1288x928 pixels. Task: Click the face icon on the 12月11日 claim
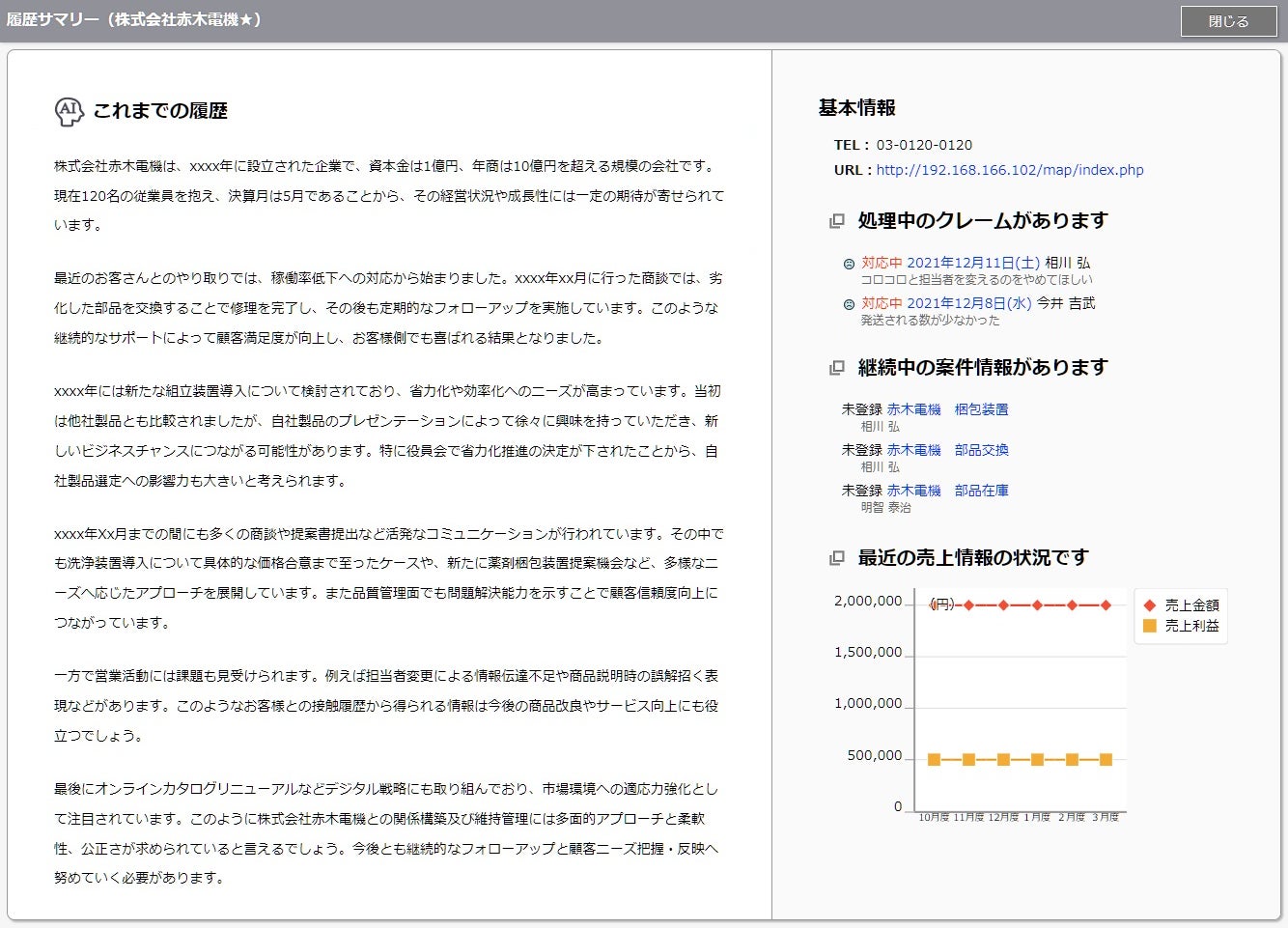tap(849, 264)
